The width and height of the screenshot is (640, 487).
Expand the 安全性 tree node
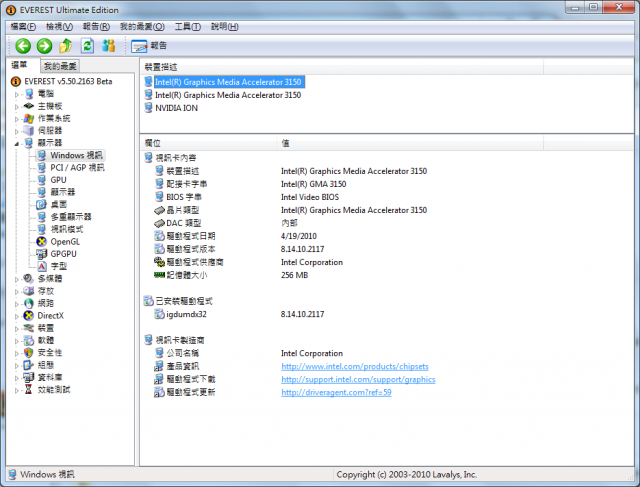point(17,353)
